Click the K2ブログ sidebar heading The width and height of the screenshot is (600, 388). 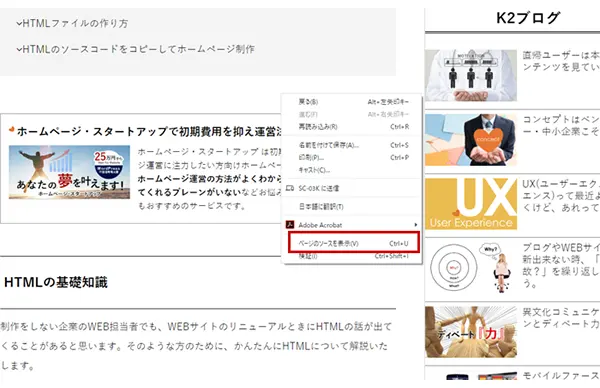pos(528,18)
